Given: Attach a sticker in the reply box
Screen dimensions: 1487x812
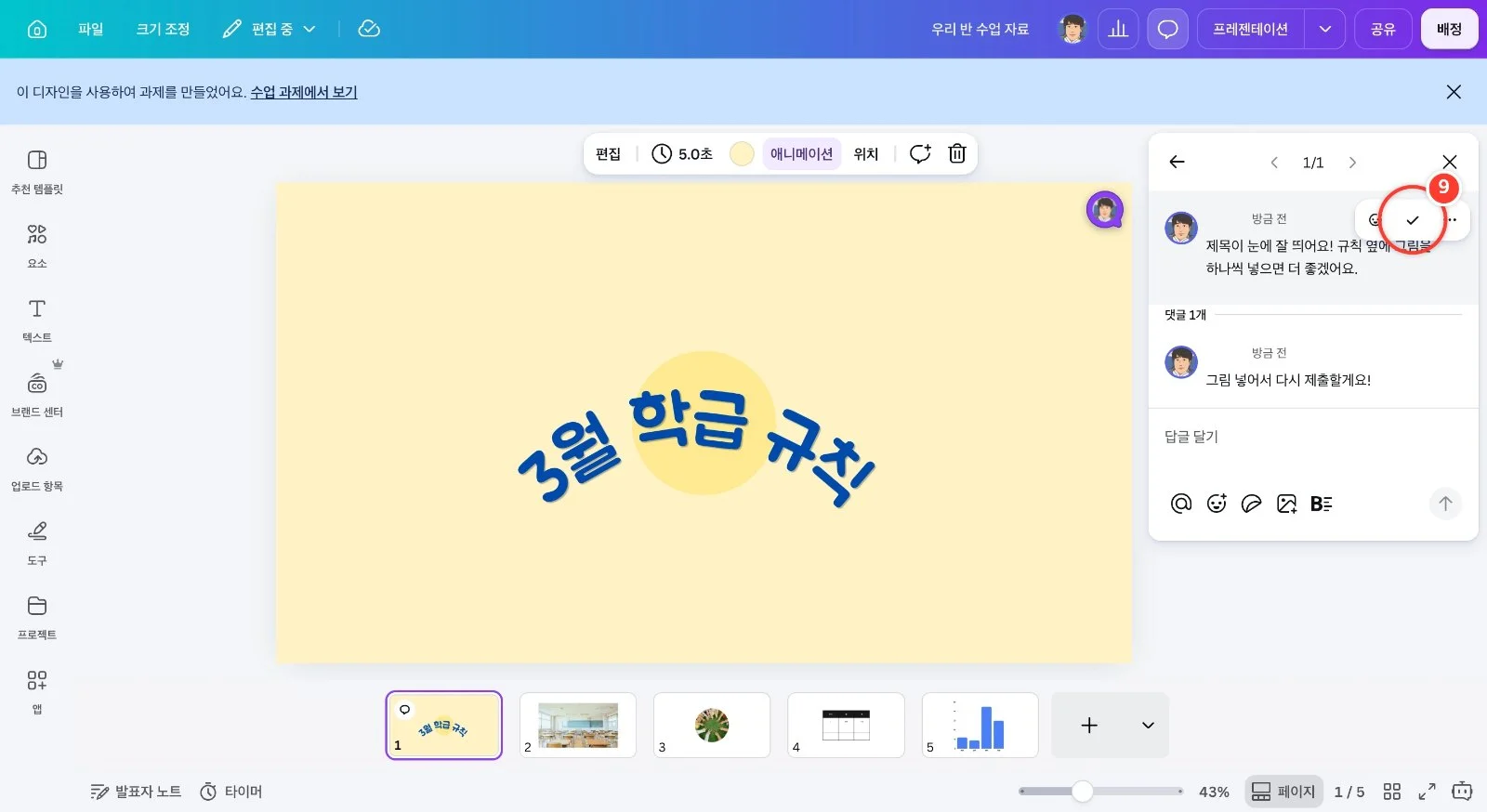Looking at the screenshot, I should click(1252, 504).
